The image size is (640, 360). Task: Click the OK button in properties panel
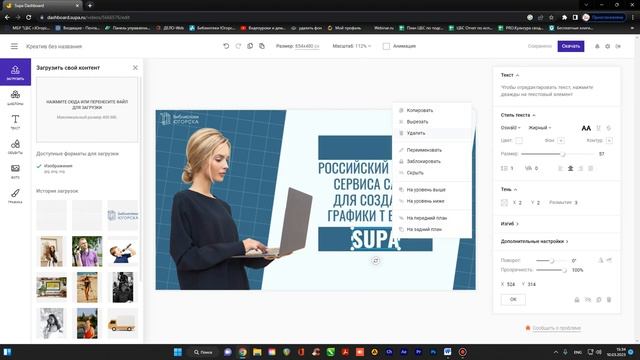[x=513, y=300]
